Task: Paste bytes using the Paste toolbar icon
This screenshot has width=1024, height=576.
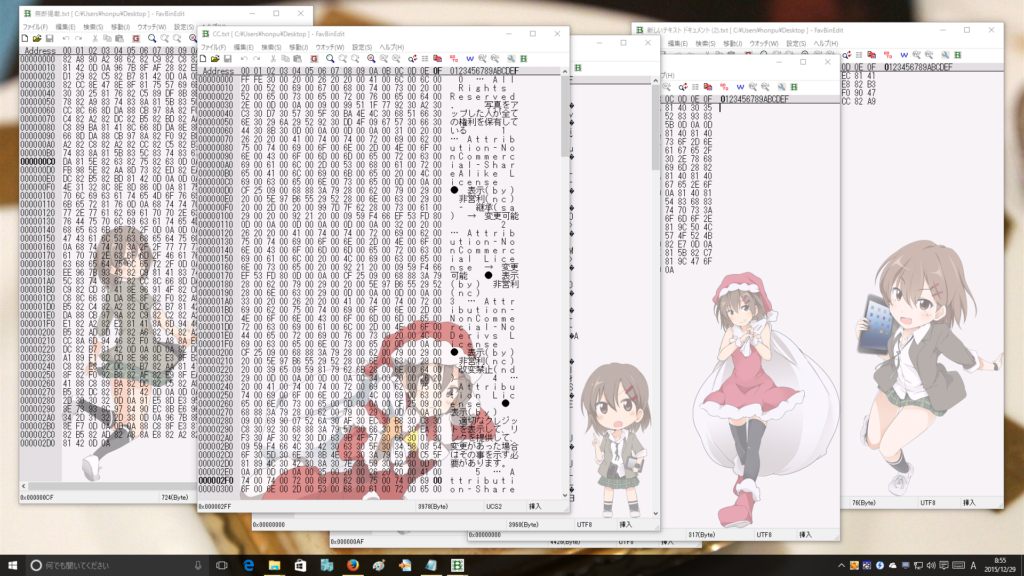Action: pyautogui.click(x=297, y=58)
